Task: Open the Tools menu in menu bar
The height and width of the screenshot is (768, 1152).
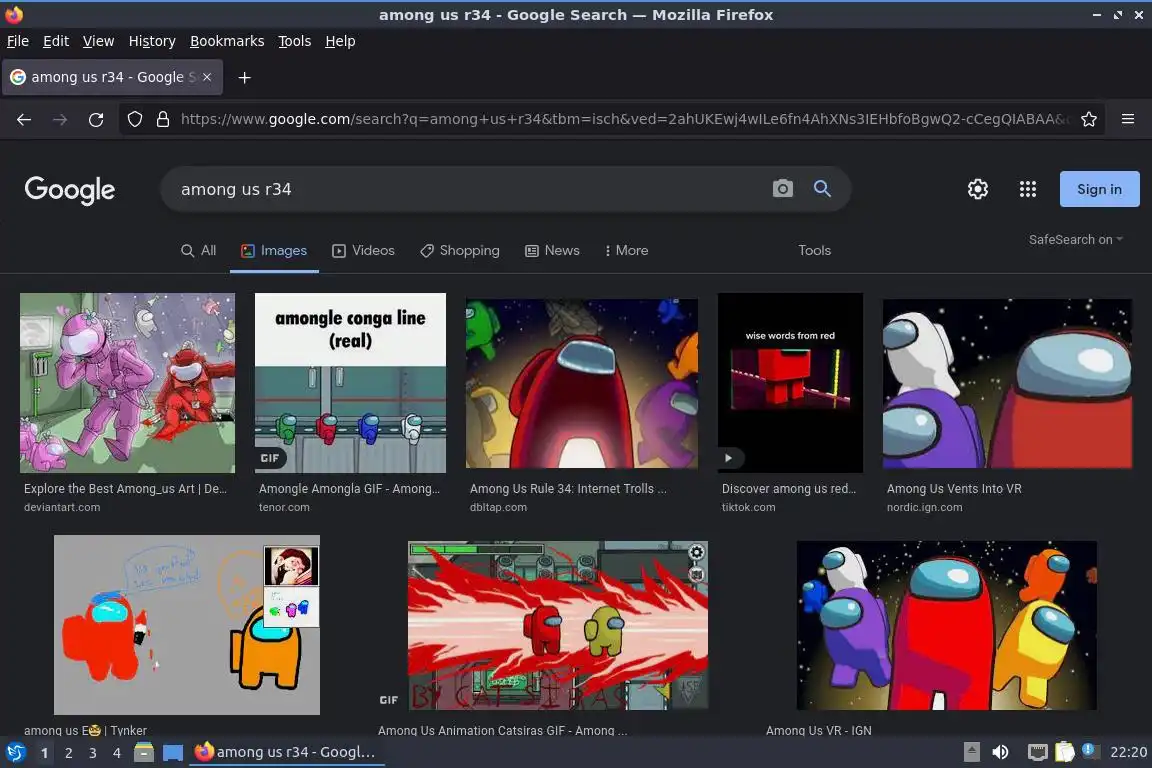Action: point(295,41)
